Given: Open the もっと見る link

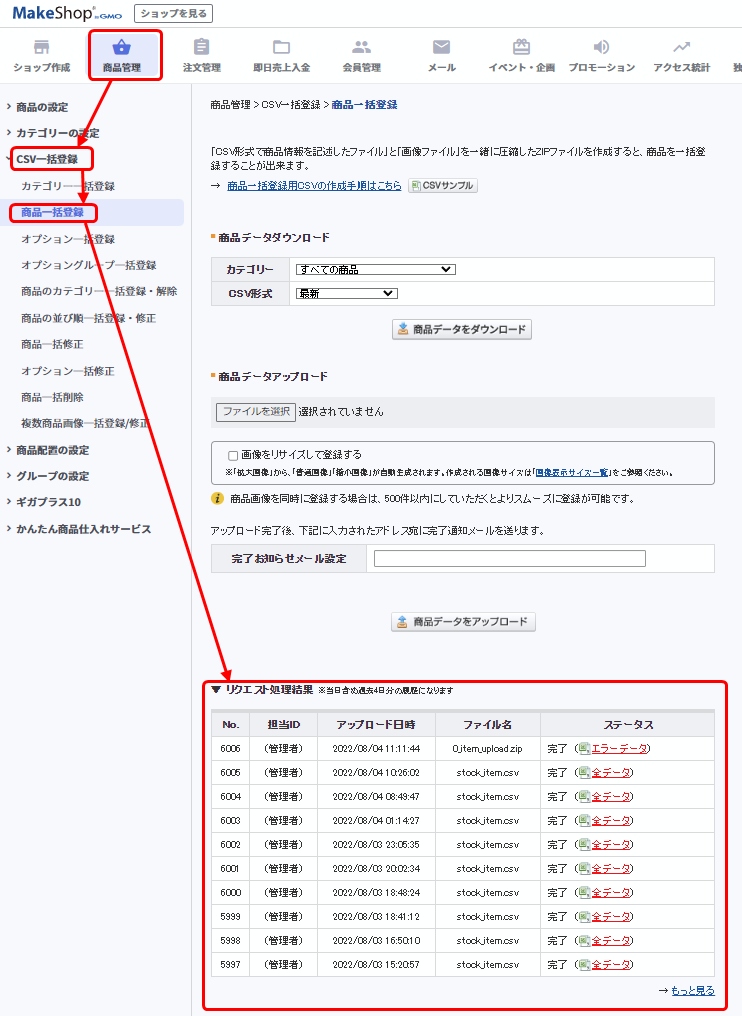Looking at the screenshot, I should (692, 990).
